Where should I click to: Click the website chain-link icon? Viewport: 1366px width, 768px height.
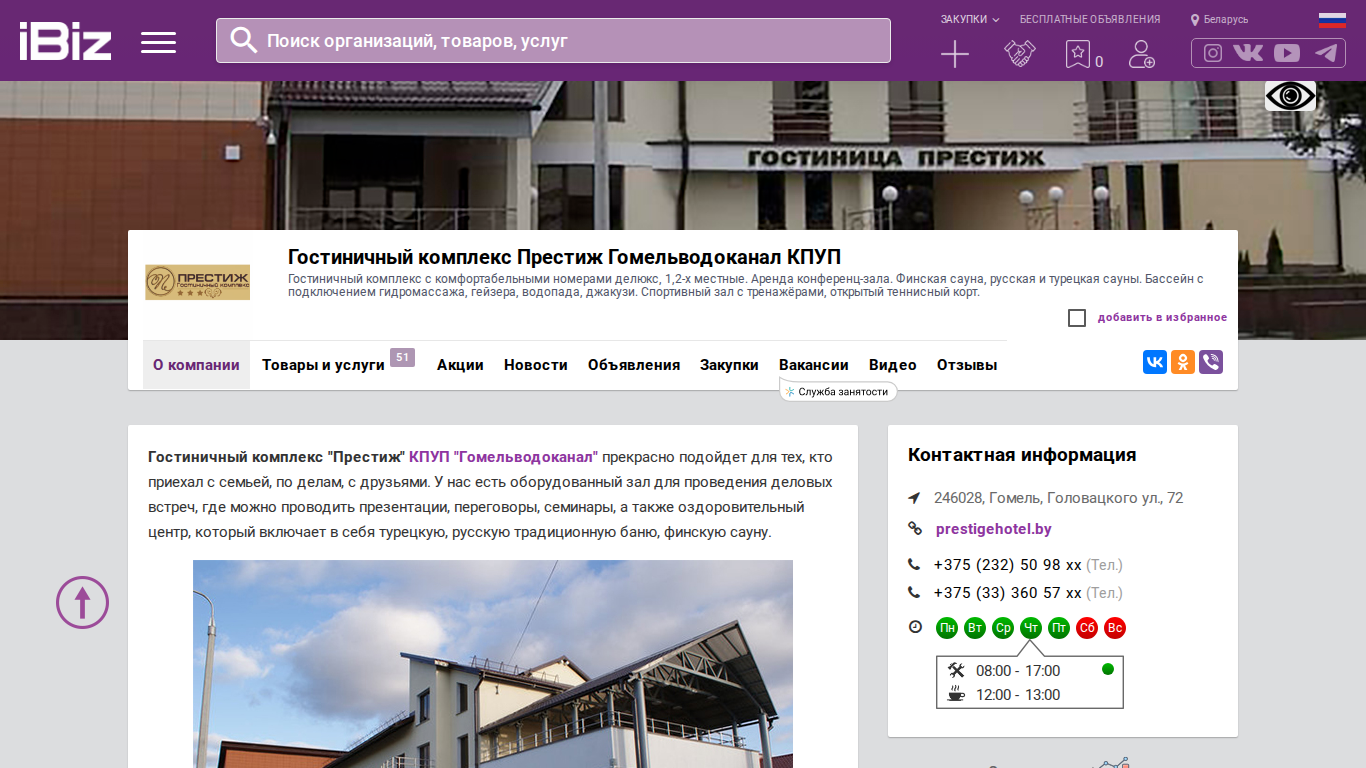(914, 529)
